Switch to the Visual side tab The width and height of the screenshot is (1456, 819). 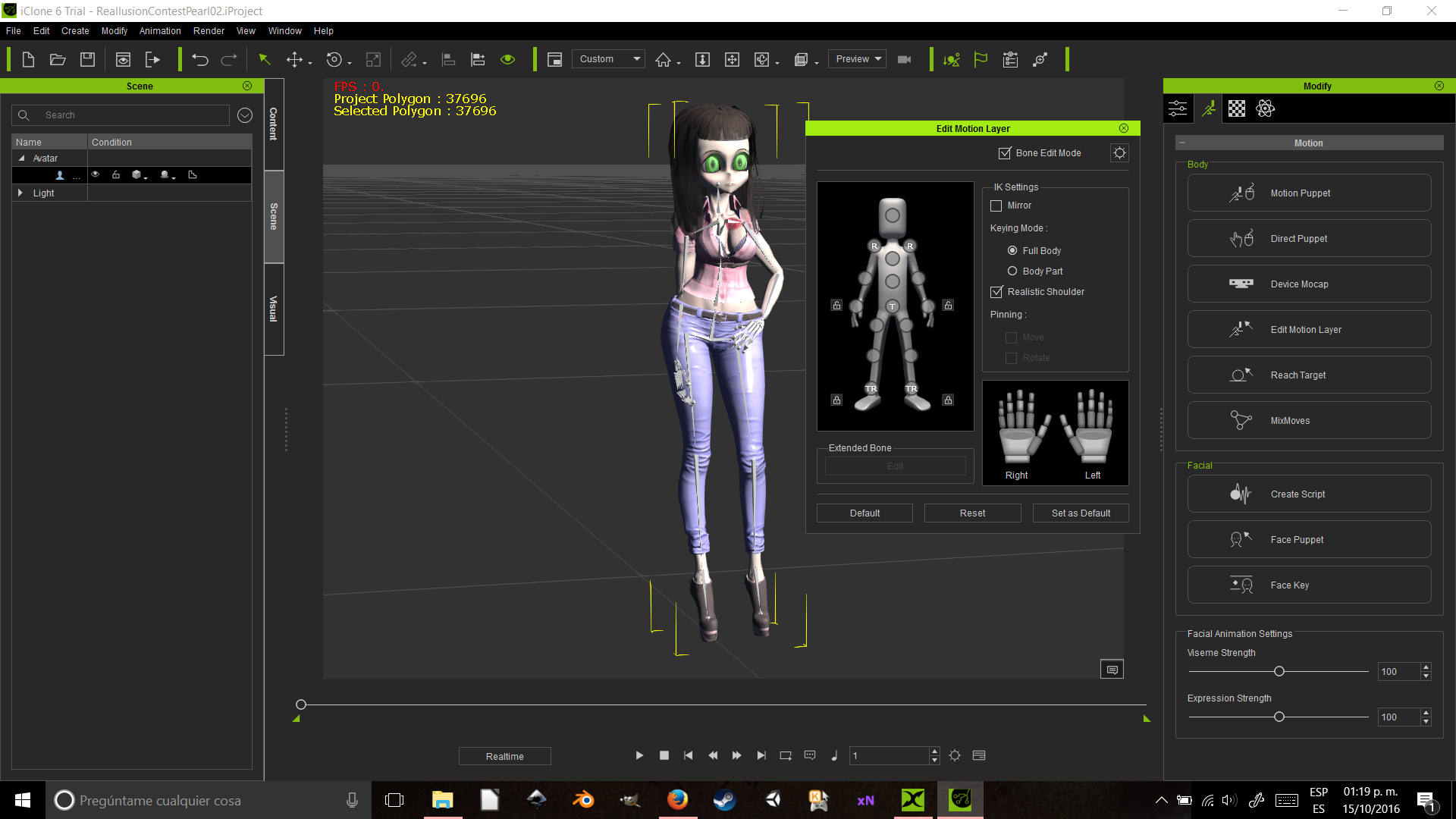pos(274,309)
